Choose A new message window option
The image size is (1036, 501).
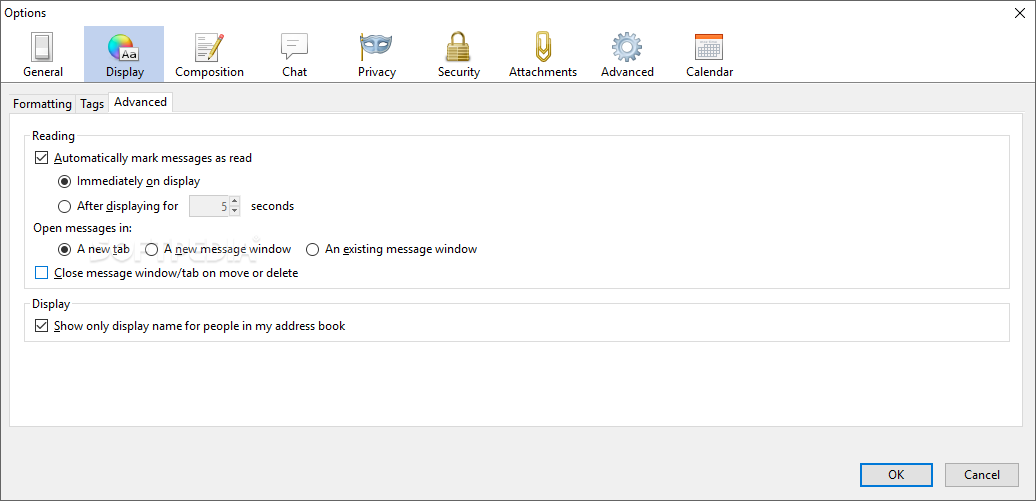[x=152, y=249]
